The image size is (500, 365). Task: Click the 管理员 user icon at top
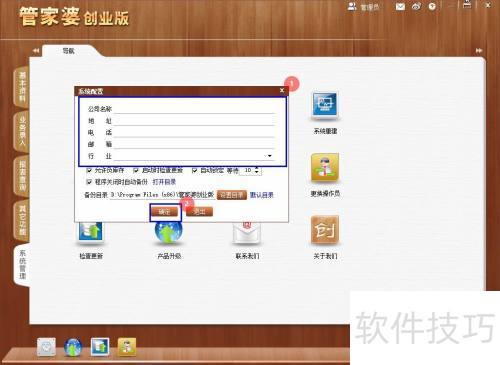(352, 6)
